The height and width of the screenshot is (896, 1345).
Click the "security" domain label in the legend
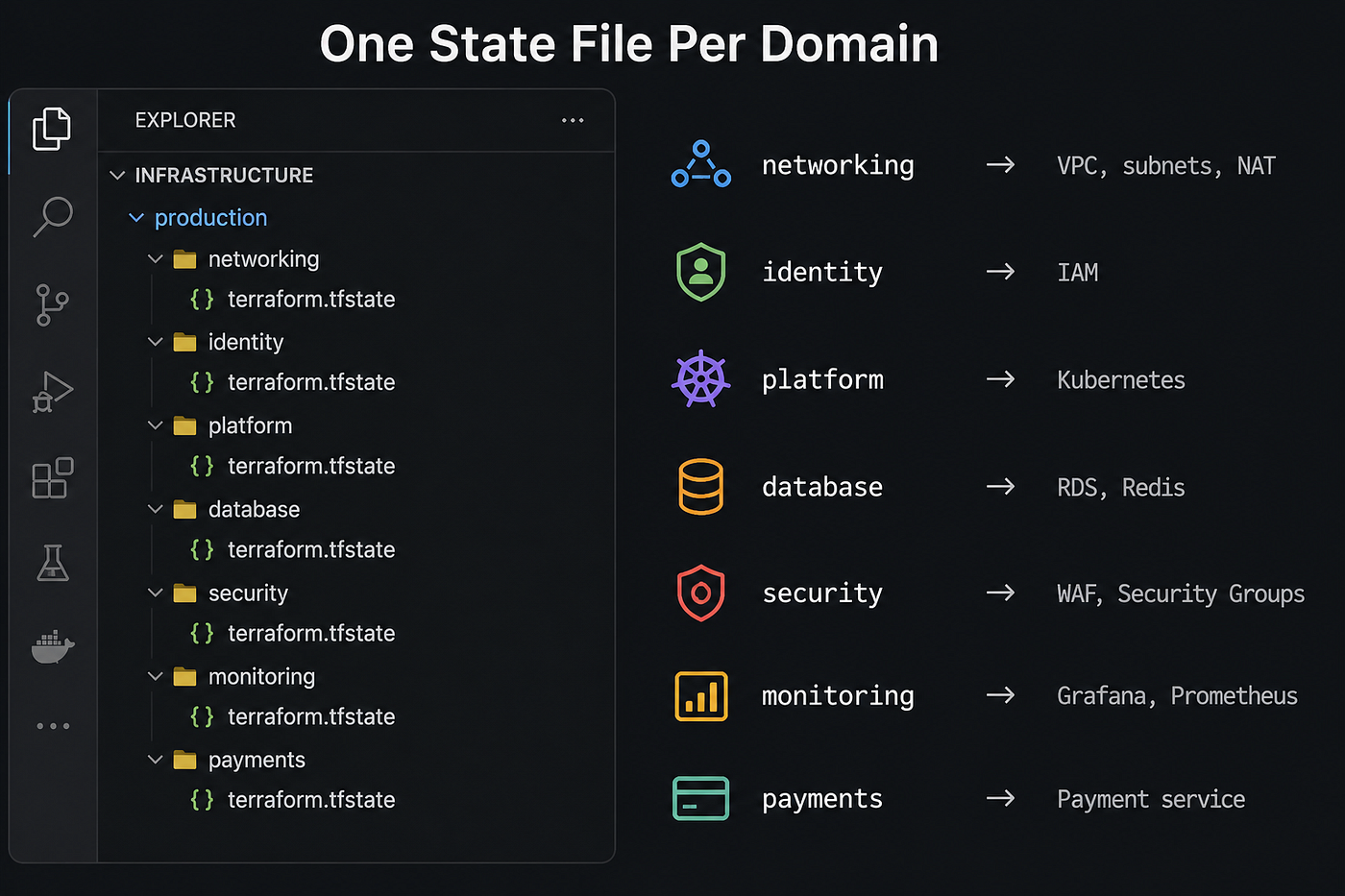(822, 593)
